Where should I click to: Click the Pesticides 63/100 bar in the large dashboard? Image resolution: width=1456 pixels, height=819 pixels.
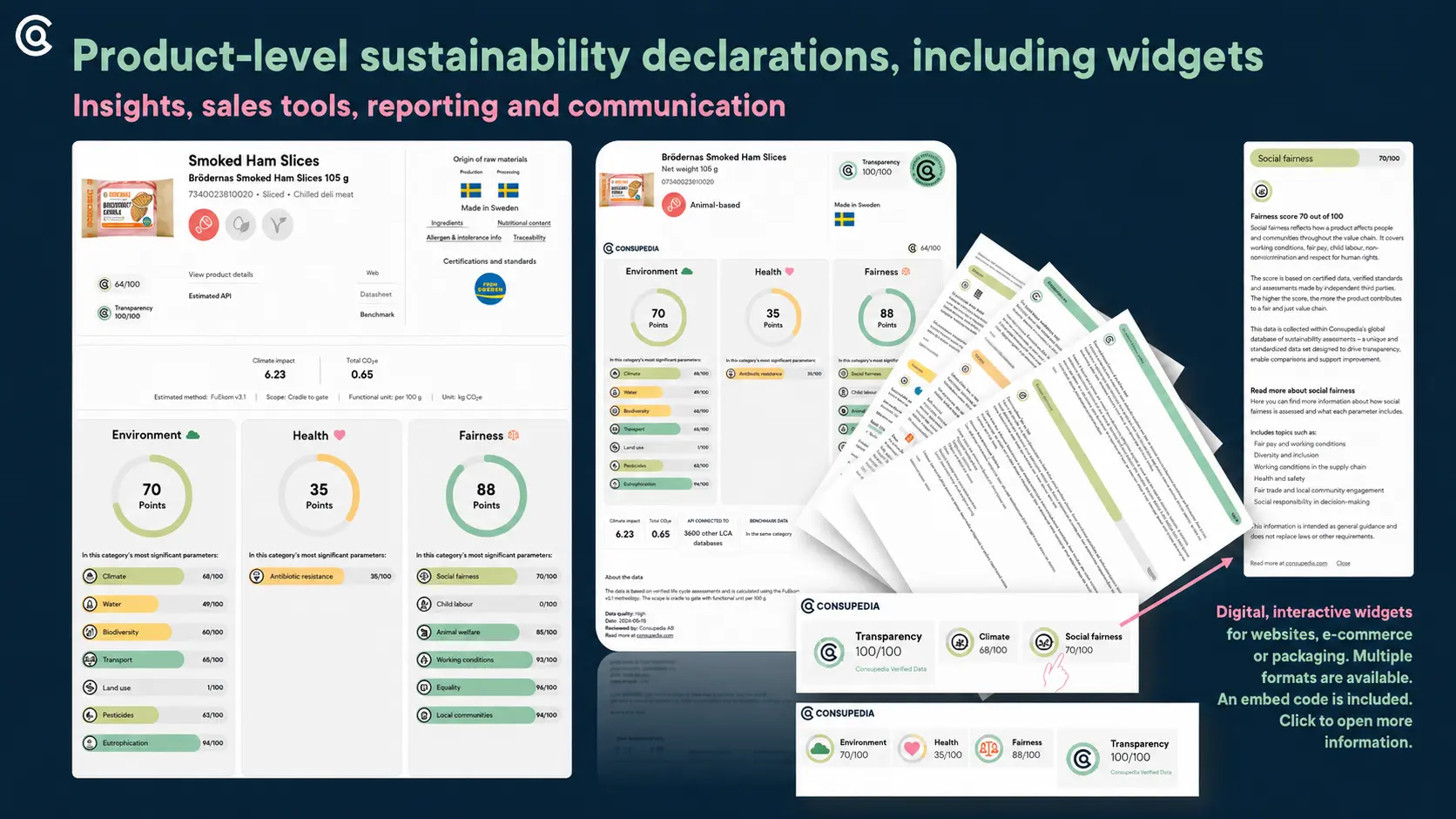[x=153, y=715]
